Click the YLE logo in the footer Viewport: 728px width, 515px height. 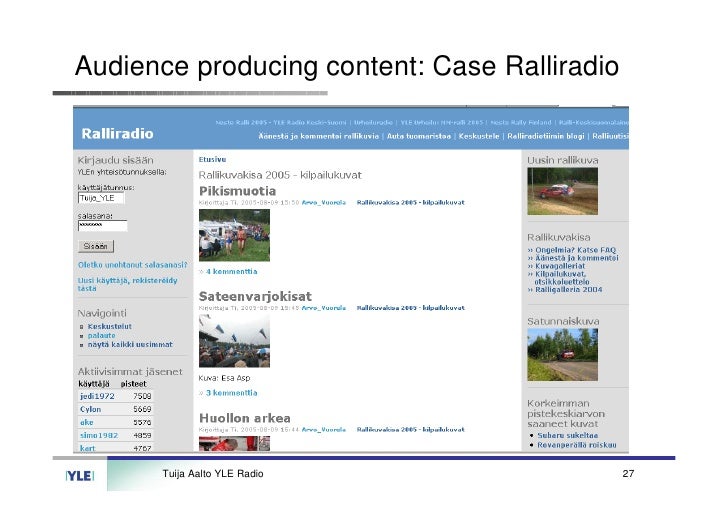click(x=80, y=474)
